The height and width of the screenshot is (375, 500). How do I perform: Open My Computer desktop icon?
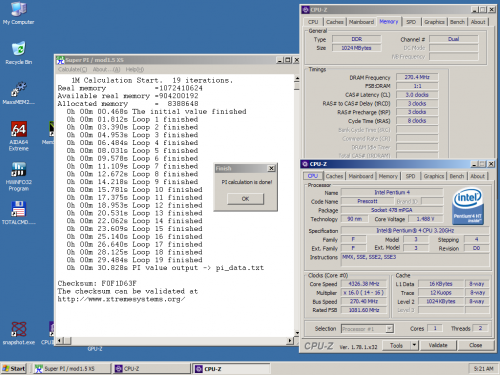coord(18,13)
